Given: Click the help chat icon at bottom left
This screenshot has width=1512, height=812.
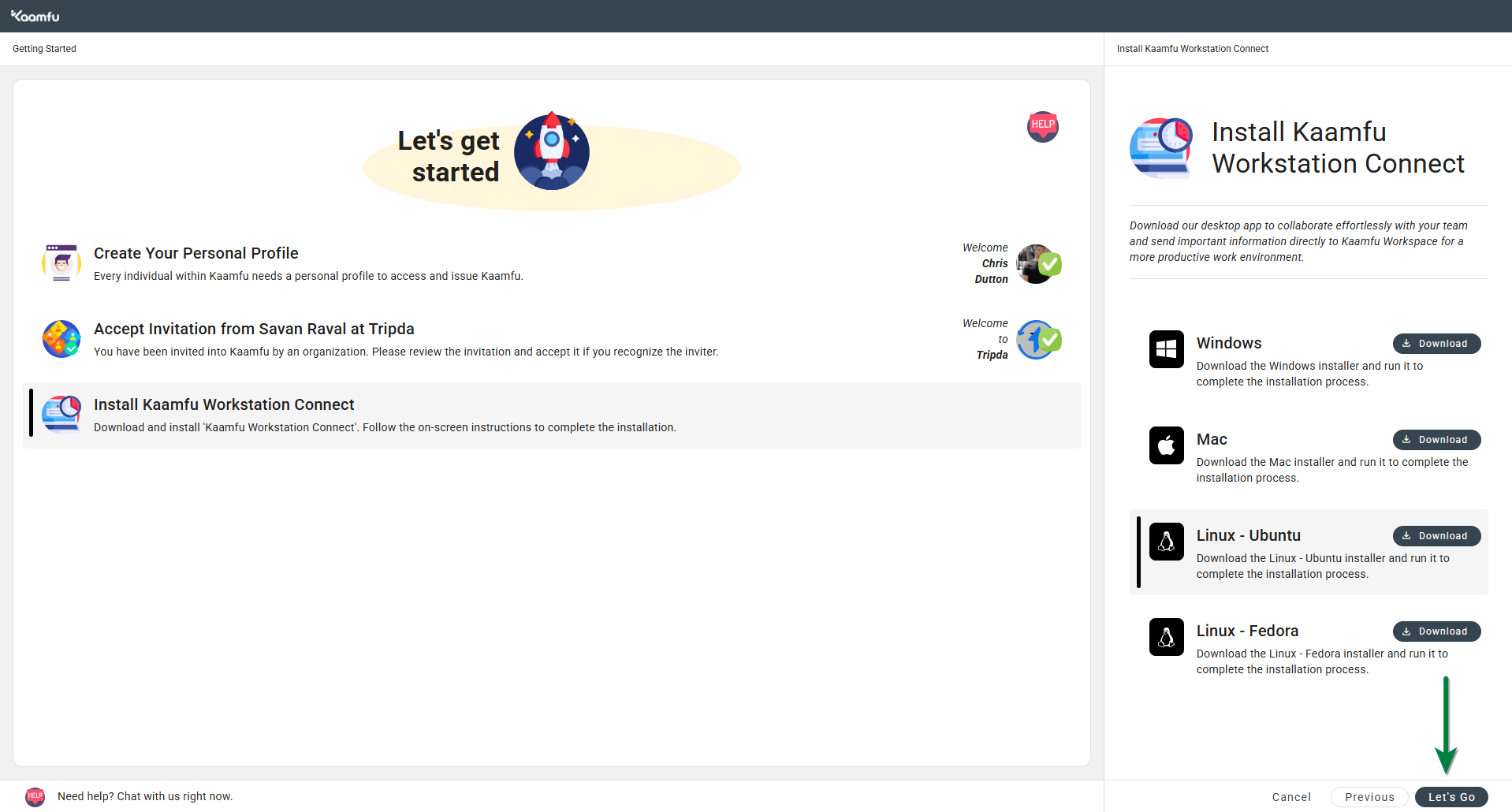Looking at the screenshot, I should [x=35, y=796].
